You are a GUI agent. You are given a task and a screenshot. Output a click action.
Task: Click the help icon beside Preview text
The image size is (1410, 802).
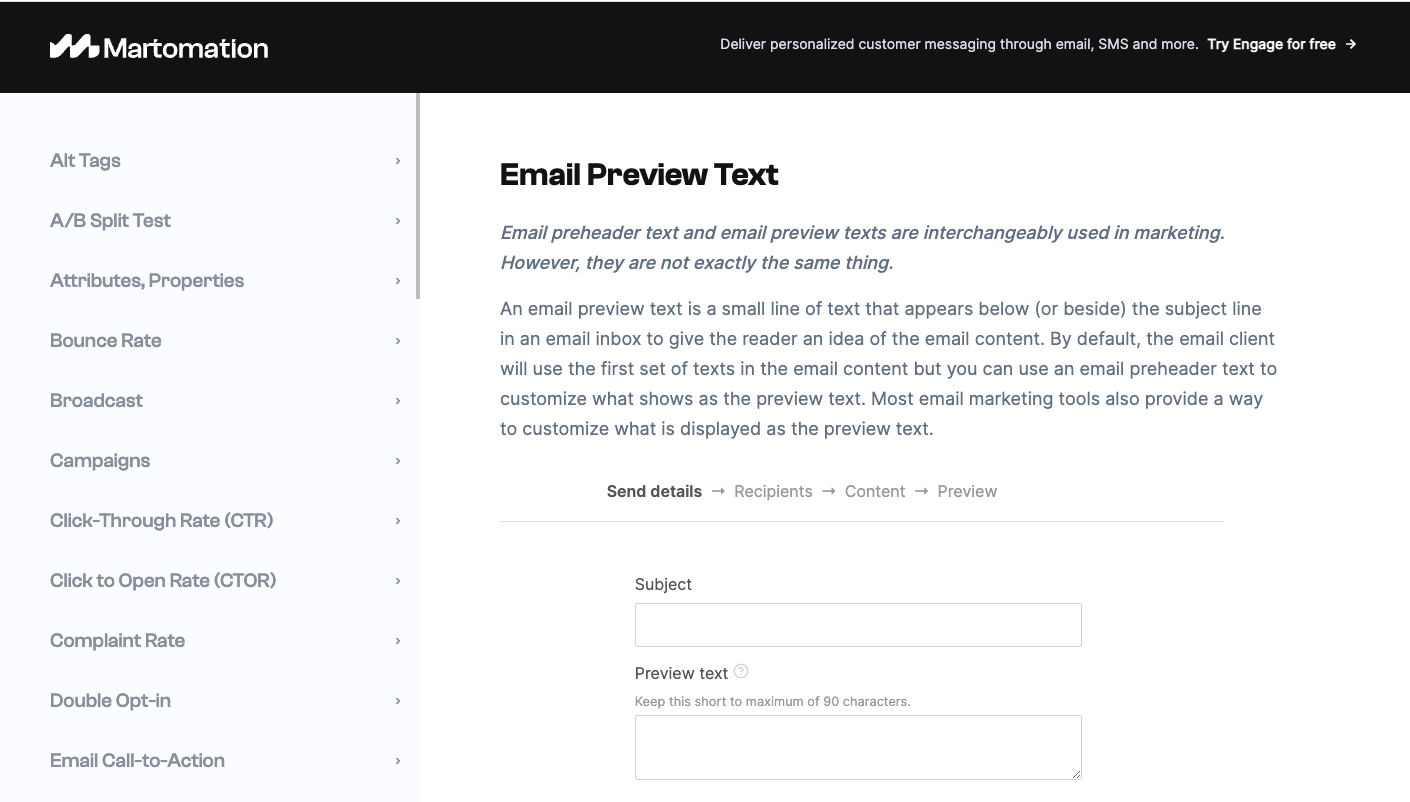coord(741,672)
